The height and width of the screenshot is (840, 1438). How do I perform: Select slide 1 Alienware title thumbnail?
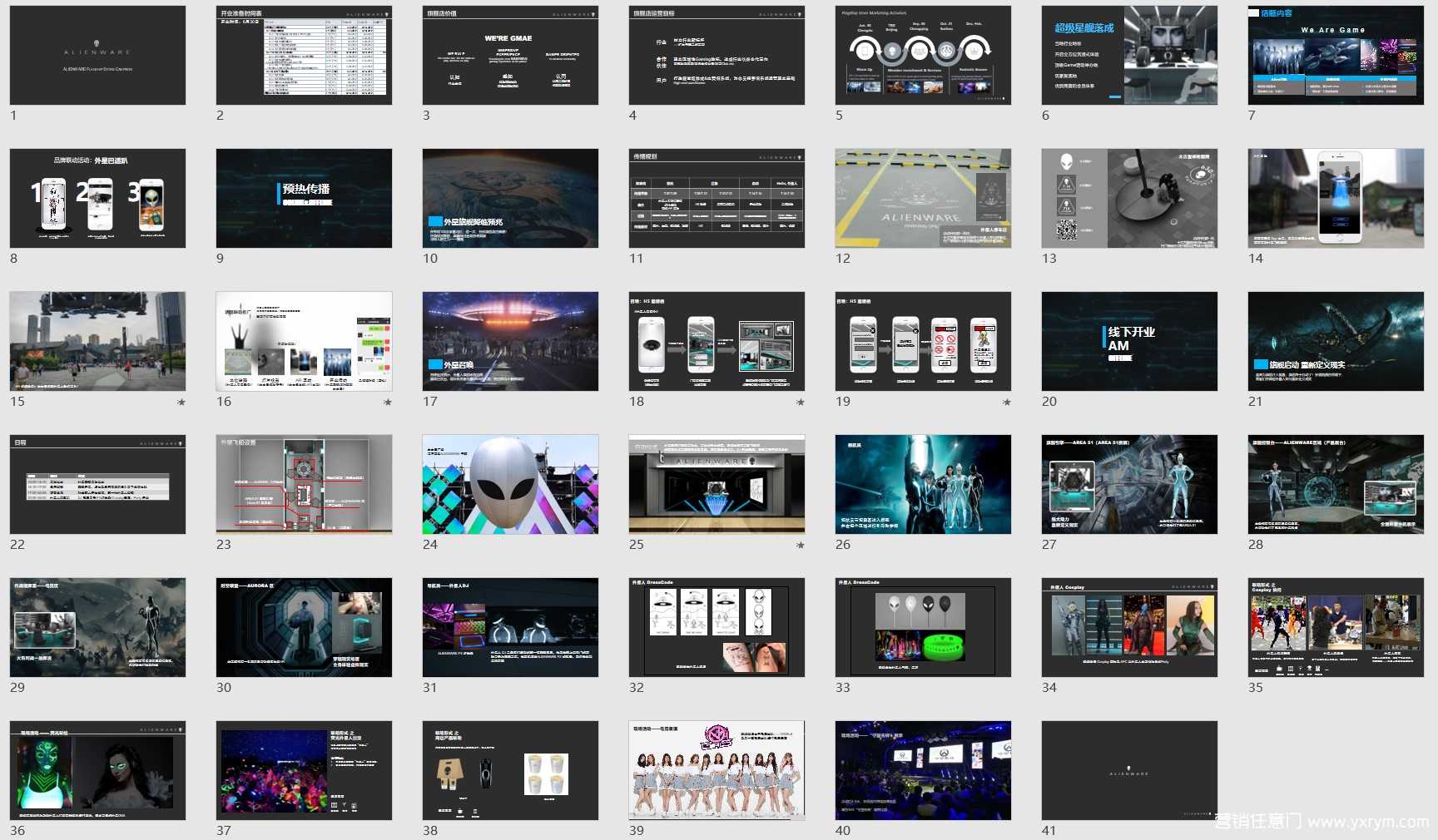[97, 55]
